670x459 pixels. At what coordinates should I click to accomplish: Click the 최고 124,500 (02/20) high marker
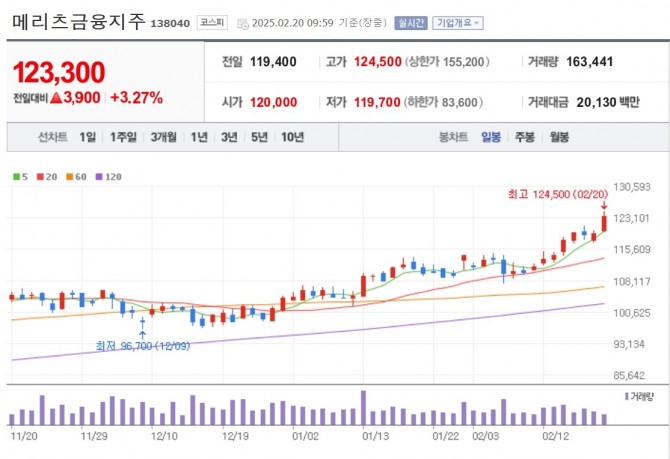pos(557,194)
